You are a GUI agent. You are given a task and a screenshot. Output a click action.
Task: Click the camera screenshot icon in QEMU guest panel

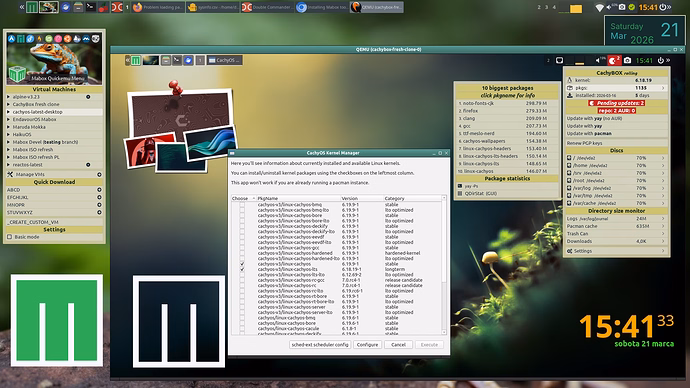click(628, 60)
